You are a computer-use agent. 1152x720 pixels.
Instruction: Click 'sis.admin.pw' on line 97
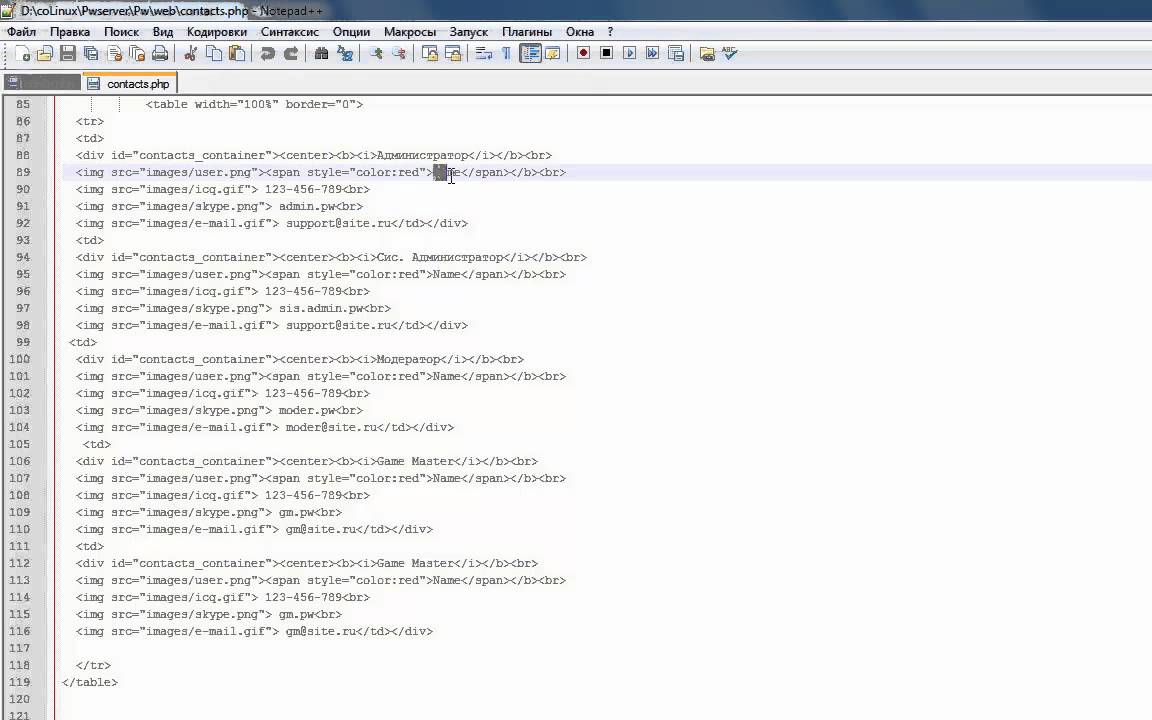click(321, 309)
